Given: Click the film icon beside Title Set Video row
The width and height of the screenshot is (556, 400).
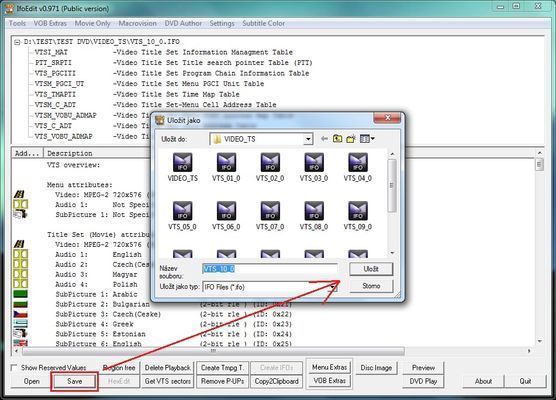Looking at the screenshot, I should pyautogui.click(x=20, y=244).
